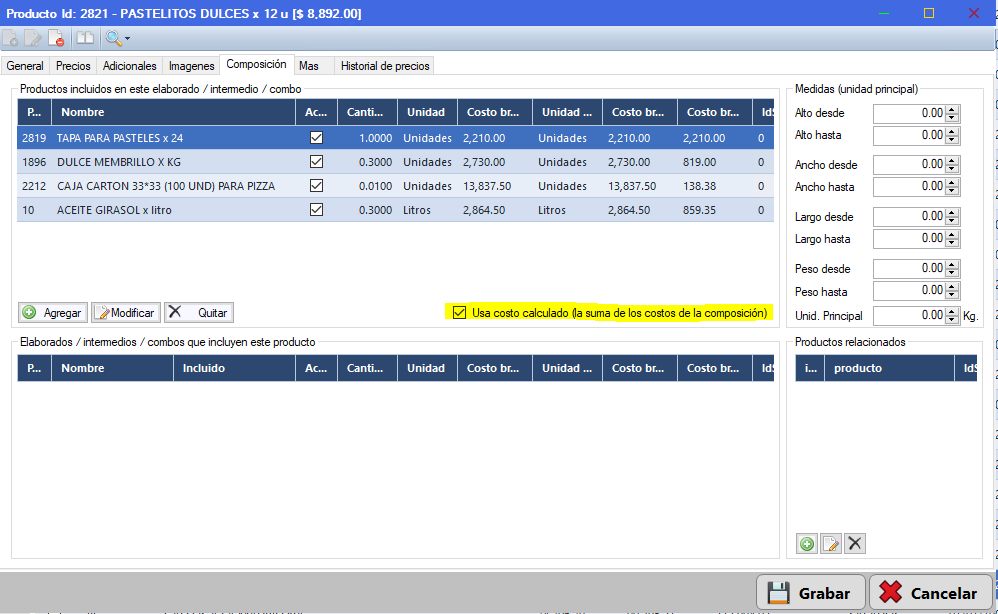Click the producto column header in Productos relacionados
998x614 pixels.
point(889,368)
